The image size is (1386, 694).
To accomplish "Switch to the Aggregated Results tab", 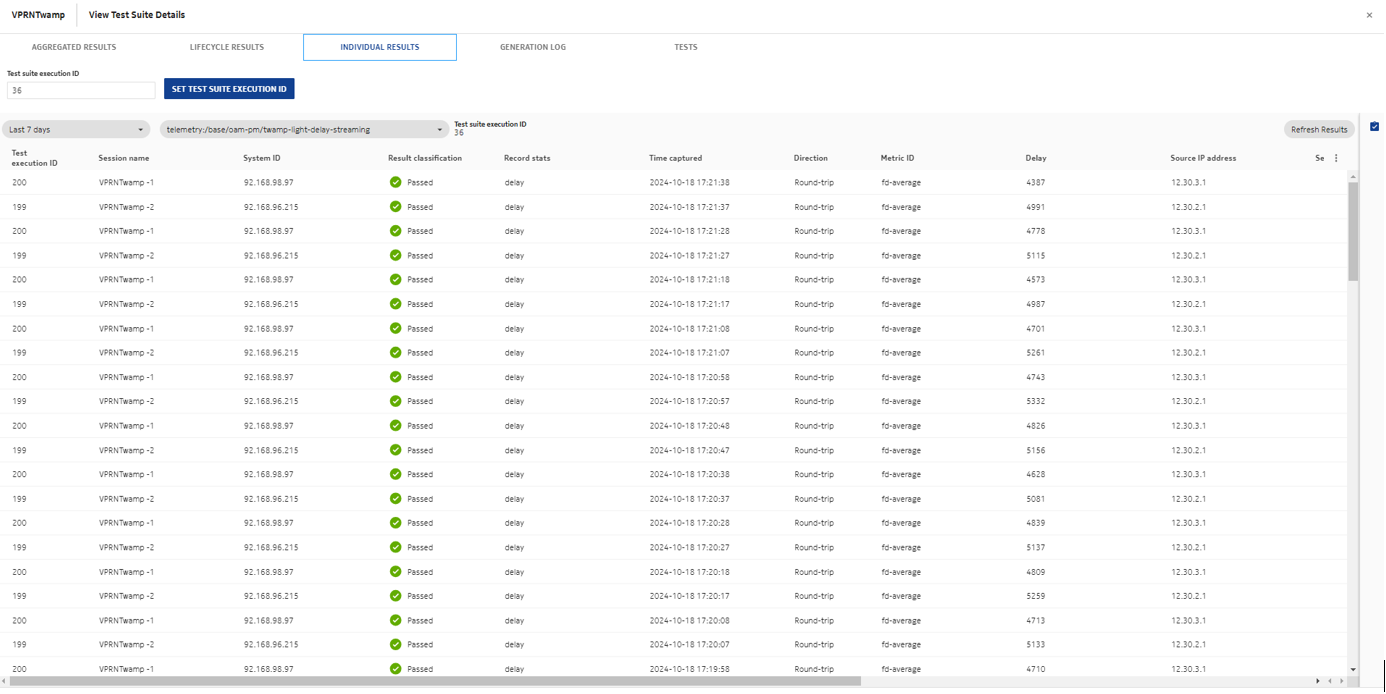I will tap(74, 47).
